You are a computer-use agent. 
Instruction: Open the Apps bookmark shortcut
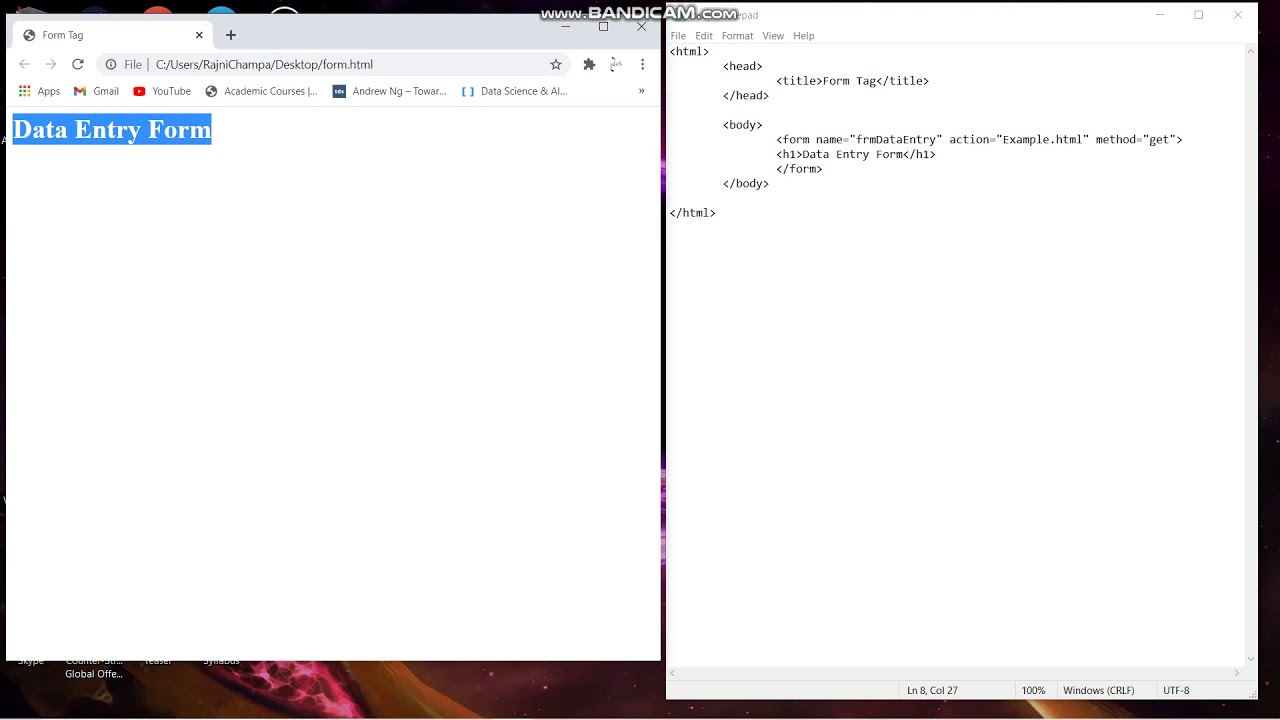[39, 91]
